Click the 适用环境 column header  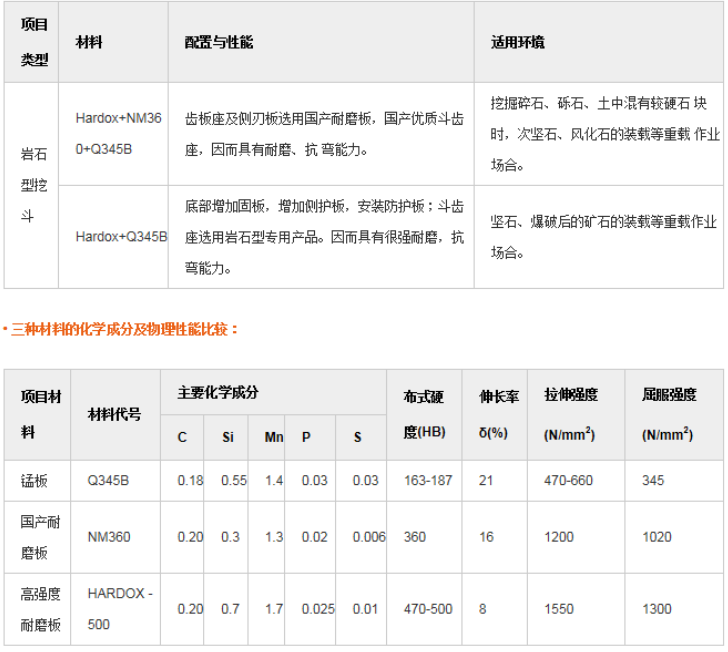click(517, 43)
